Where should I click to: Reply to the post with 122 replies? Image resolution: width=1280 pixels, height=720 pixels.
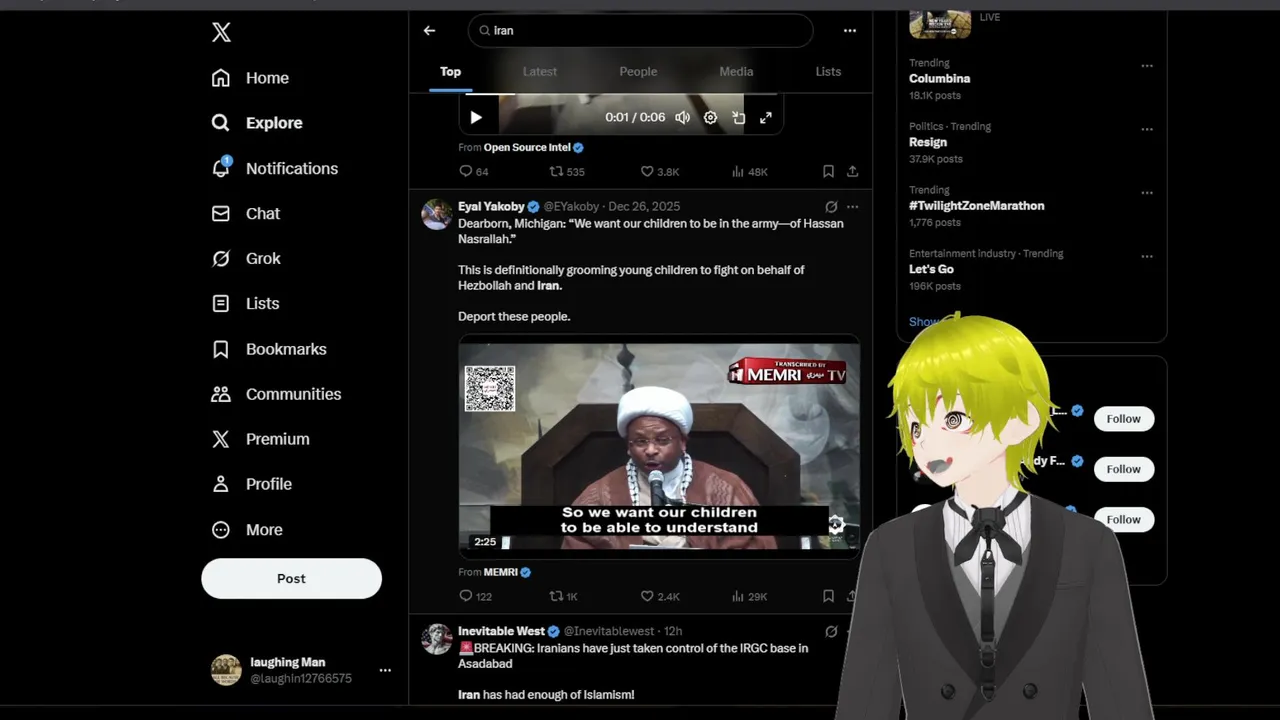pyautogui.click(x=475, y=596)
